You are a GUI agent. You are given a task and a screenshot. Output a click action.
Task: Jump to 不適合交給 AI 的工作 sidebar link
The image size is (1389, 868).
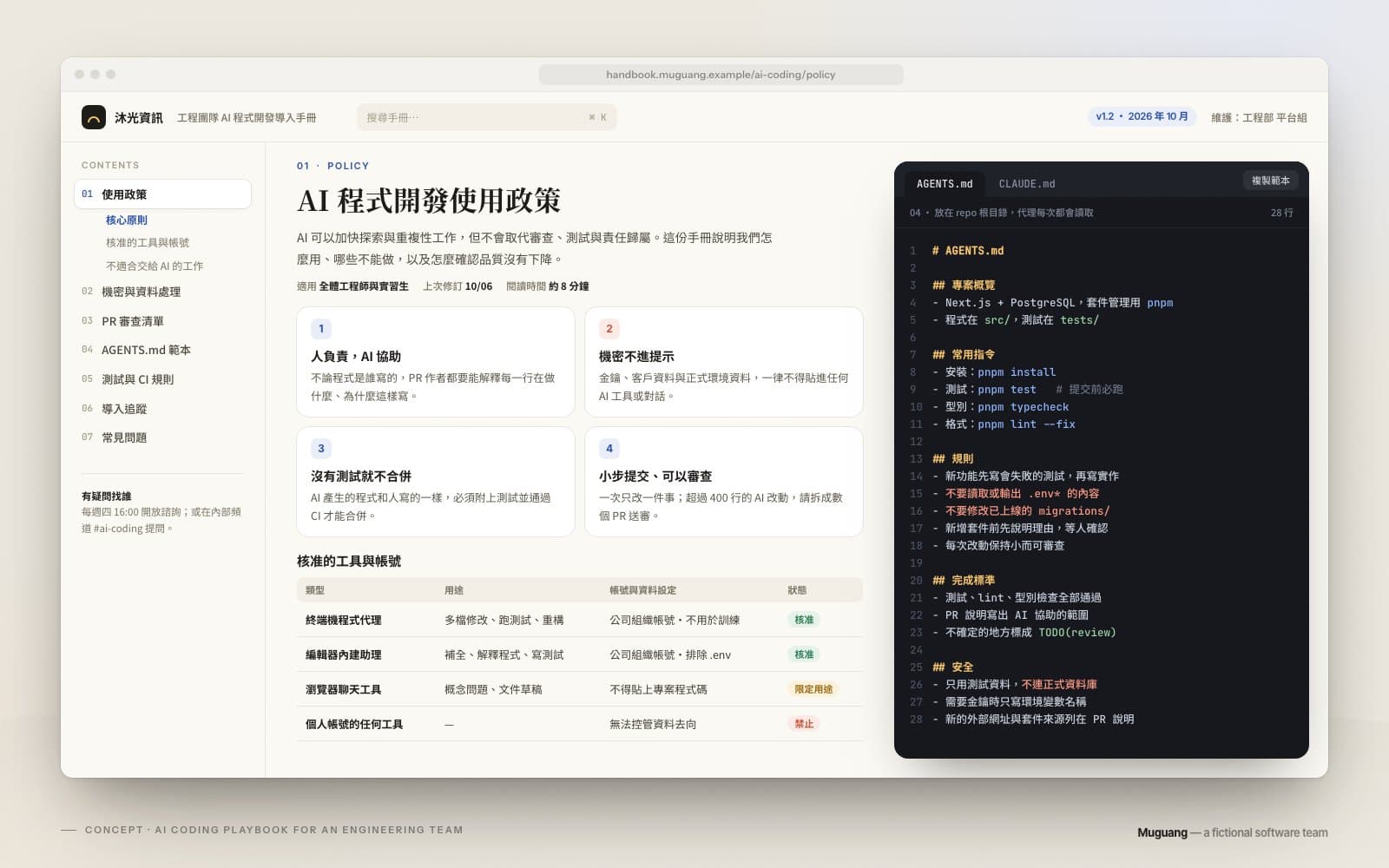[155, 266]
